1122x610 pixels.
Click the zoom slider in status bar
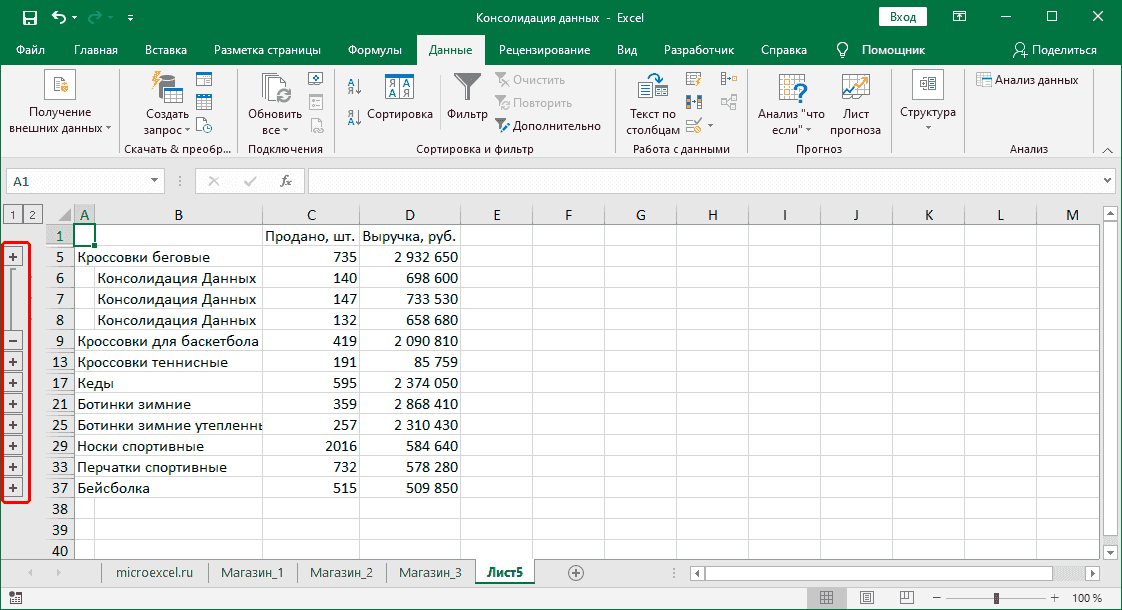pos(996,598)
